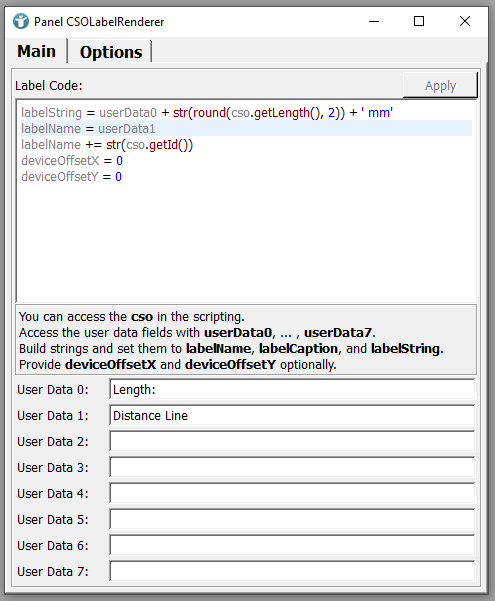The height and width of the screenshot is (601, 495).
Task: Click the User Data 0 field containing Length:
Action: (292, 389)
